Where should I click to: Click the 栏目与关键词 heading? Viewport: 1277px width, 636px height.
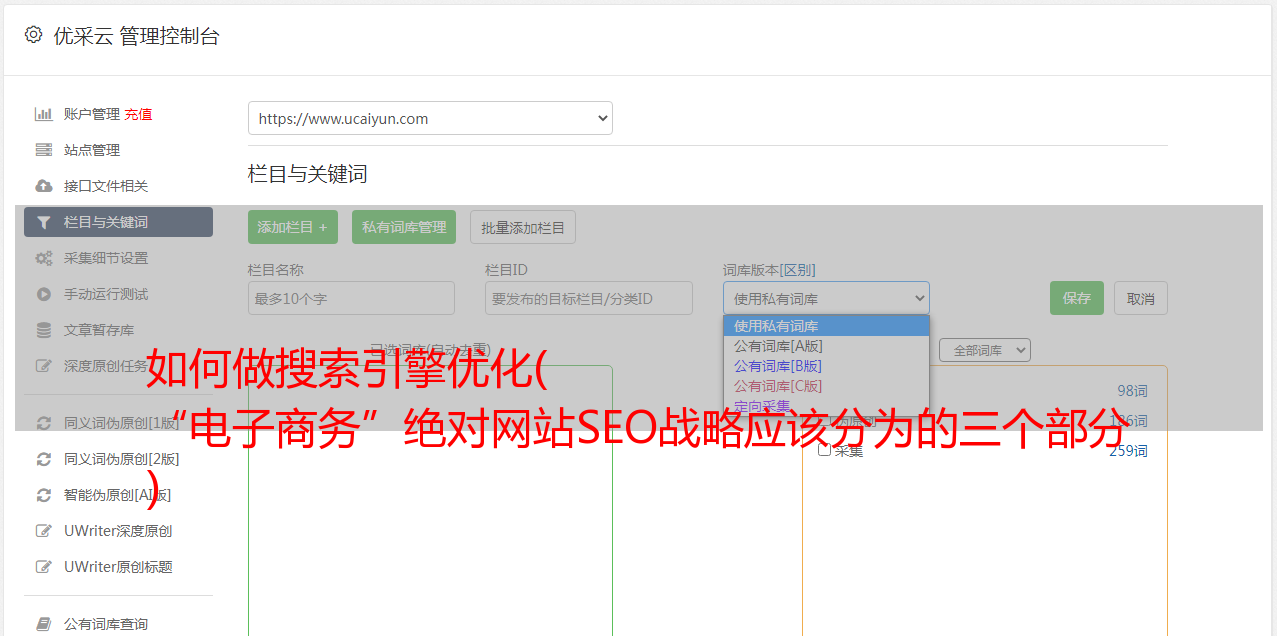(x=307, y=174)
